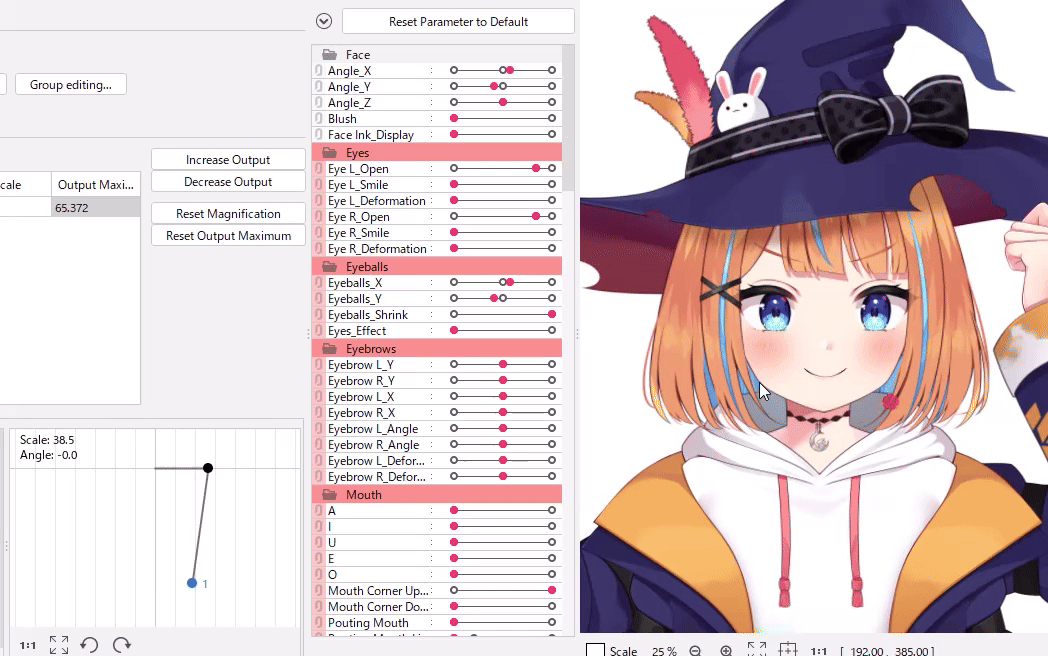Collapse the Eyeballs parameter folder
The height and width of the screenshot is (656, 1048).
point(330,267)
